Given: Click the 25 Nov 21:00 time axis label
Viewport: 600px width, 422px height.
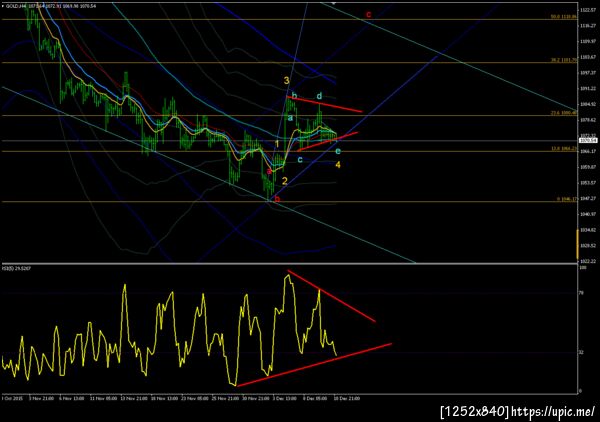Looking at the screenshot, I should click(x=223, y=399).
